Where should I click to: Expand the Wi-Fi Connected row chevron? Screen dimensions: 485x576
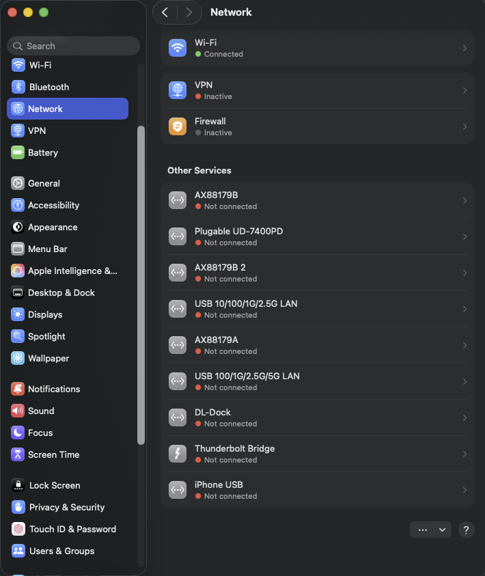pyautogui.click(x=465, y=48)
